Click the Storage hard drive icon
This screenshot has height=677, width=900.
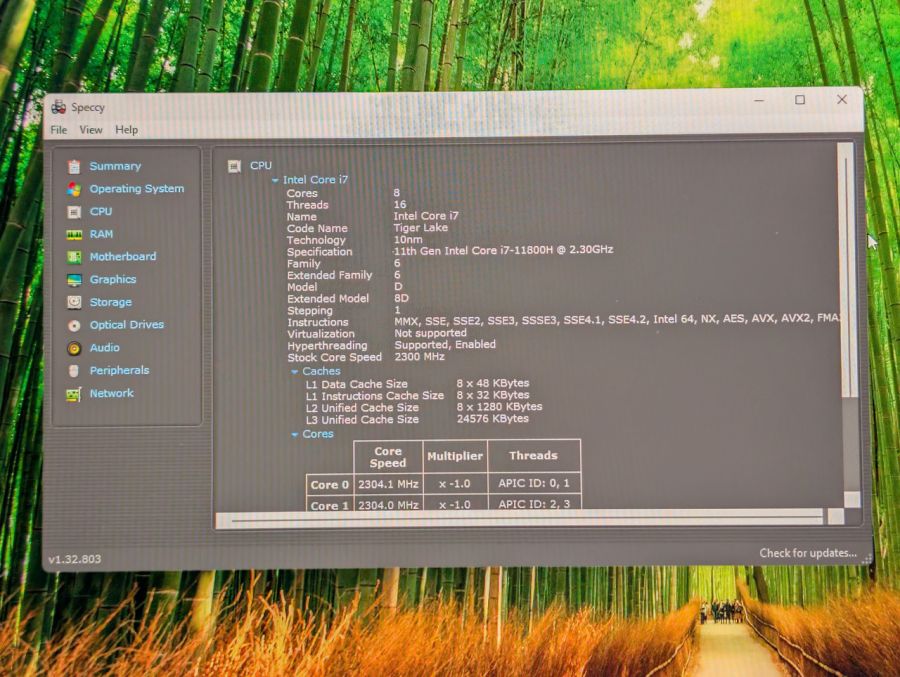(74, 302)
